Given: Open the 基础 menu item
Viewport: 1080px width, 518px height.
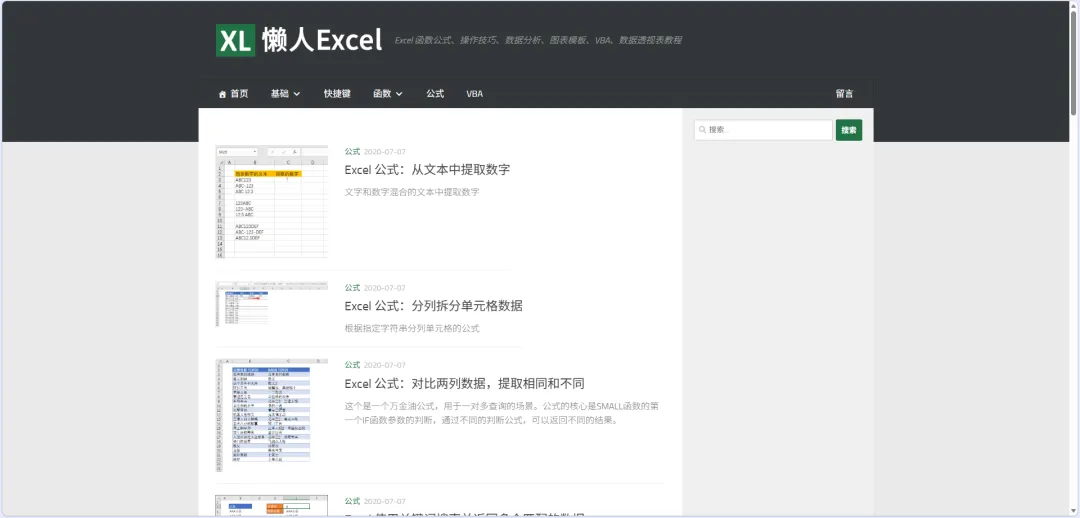Looking at the screenshot, I should (x=280, y=94).
